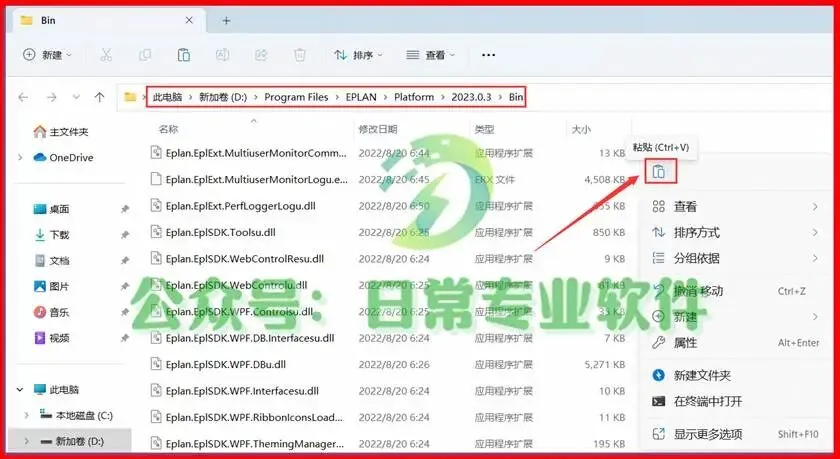Expand 本地磁盘 (C:) tree node
This screenshot has height=459, width=840.
click(x=27, y=415)
